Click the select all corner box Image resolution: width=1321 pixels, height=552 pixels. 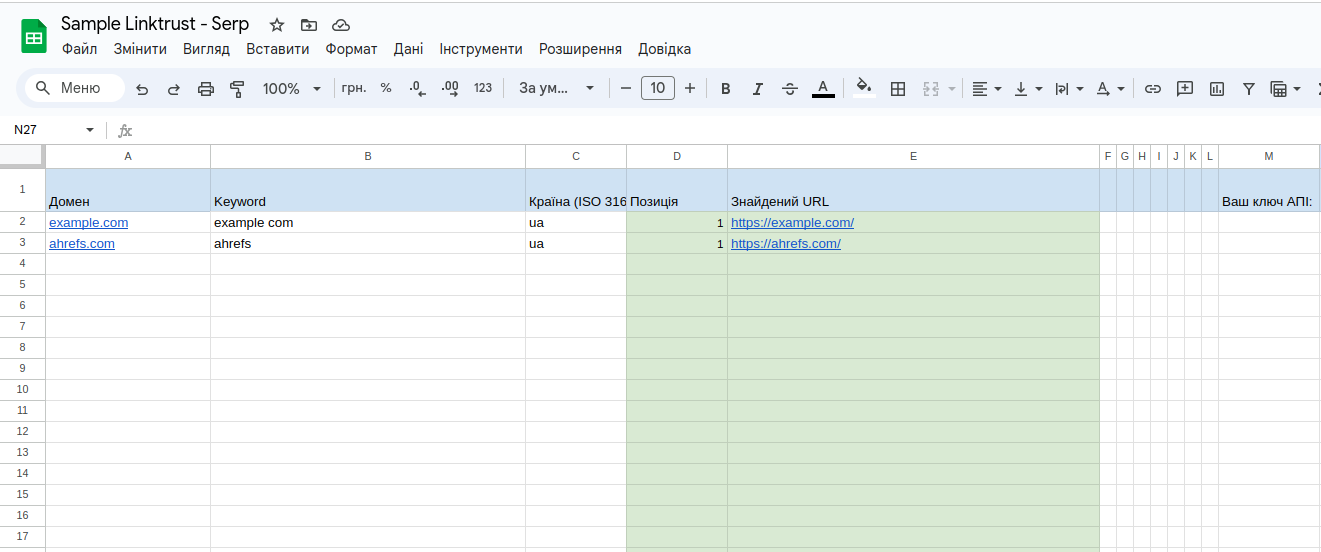pyautogui.click(x=22, y=156)
